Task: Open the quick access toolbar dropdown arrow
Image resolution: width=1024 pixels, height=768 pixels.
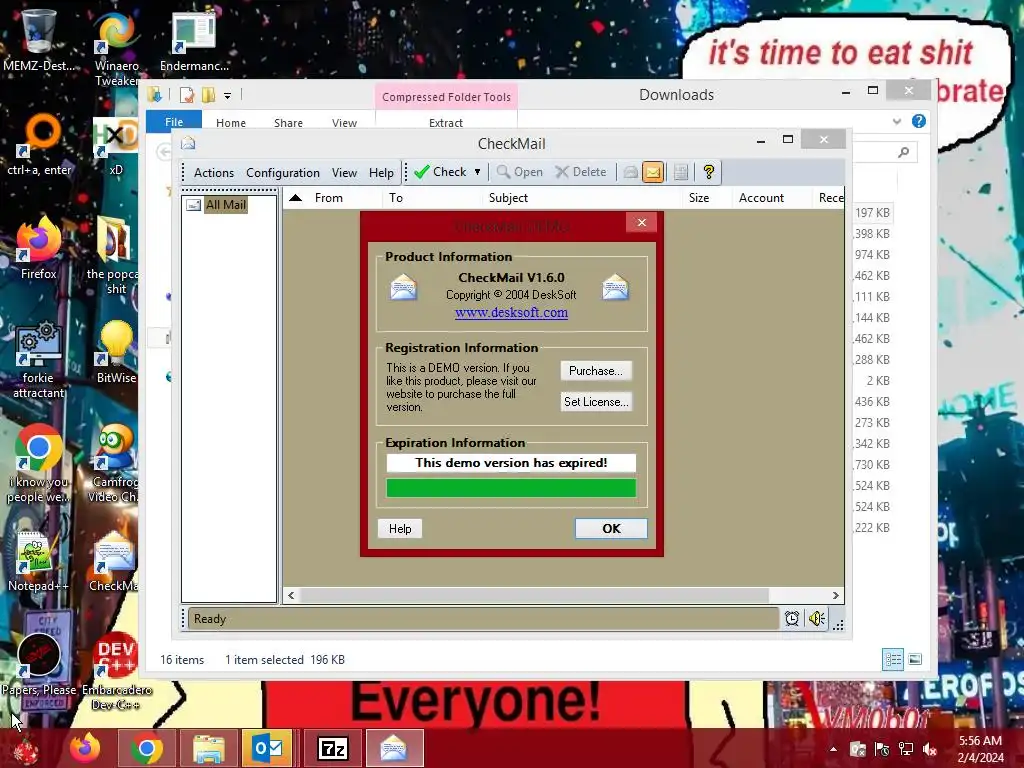Action: (227, 96)
